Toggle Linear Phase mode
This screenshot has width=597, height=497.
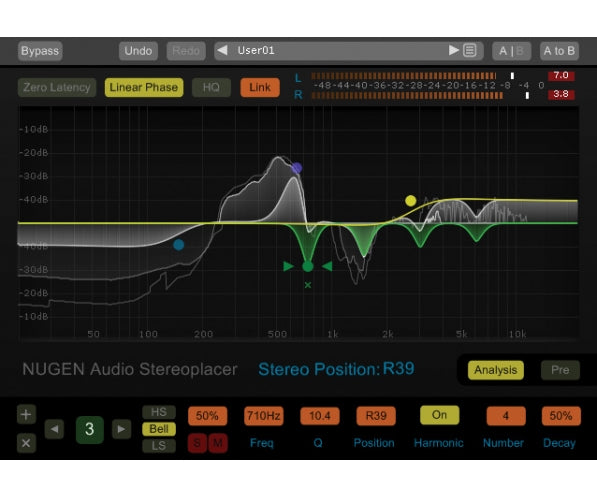coord(144,88)
